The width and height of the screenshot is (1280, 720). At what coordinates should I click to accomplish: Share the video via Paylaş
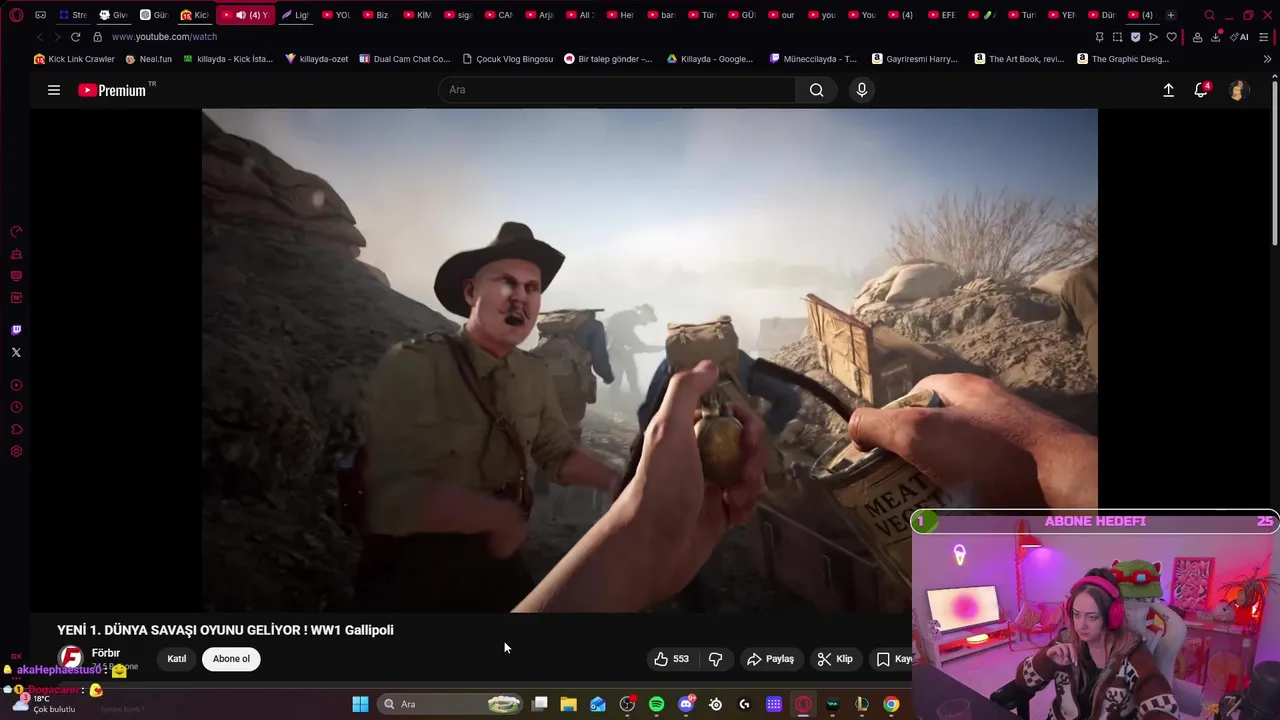[771, 659]
